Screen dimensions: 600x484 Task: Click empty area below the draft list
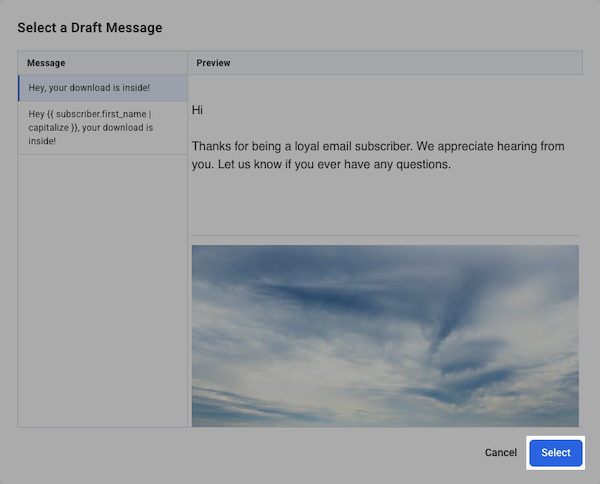(102, 290)
